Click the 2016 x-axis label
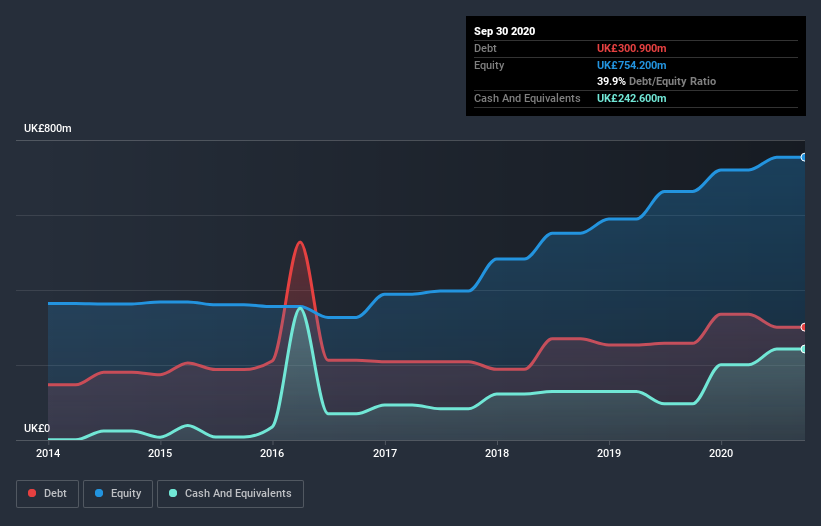 pyautogui.click(x=272, y=453)
